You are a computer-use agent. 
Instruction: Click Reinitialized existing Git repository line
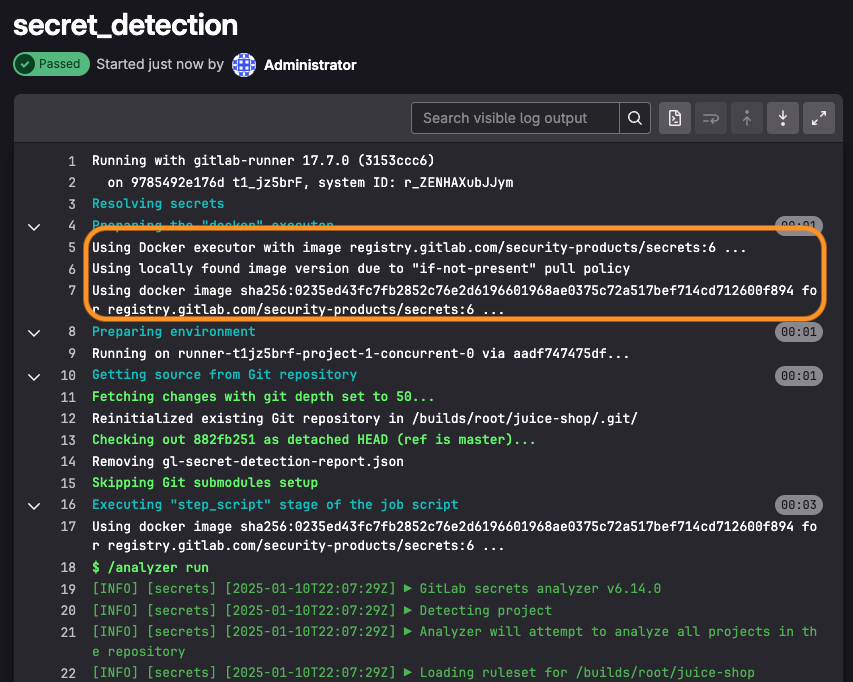364,418
